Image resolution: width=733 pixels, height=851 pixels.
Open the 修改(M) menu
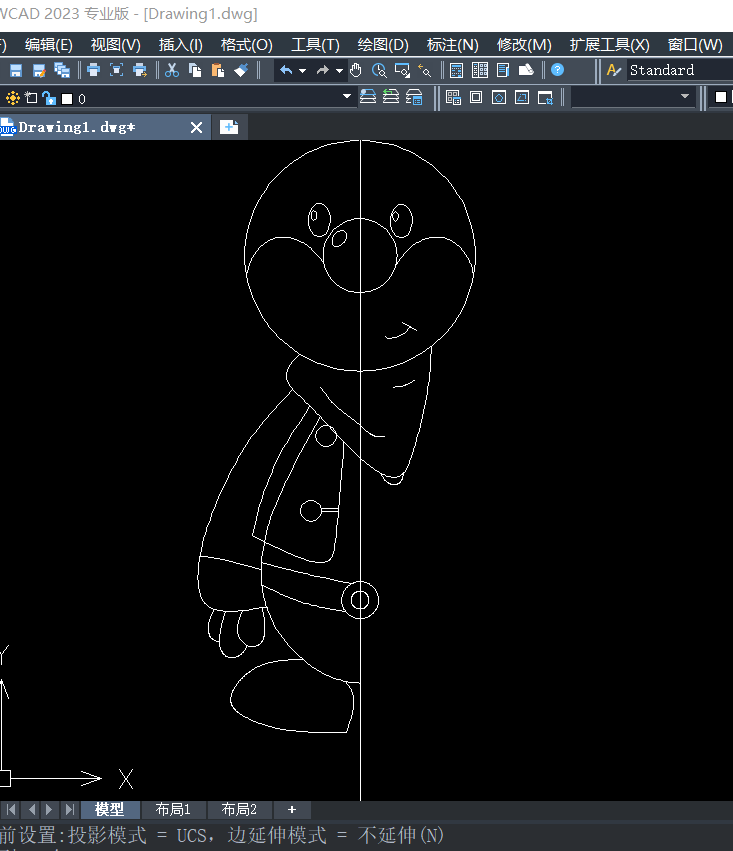coord(524,45)
